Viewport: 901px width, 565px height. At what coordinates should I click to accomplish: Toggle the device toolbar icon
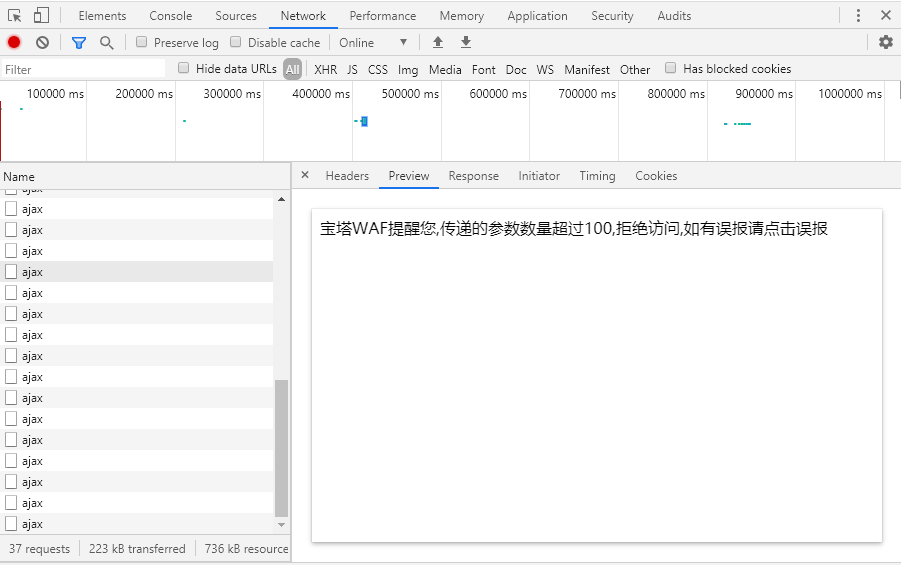41,15
